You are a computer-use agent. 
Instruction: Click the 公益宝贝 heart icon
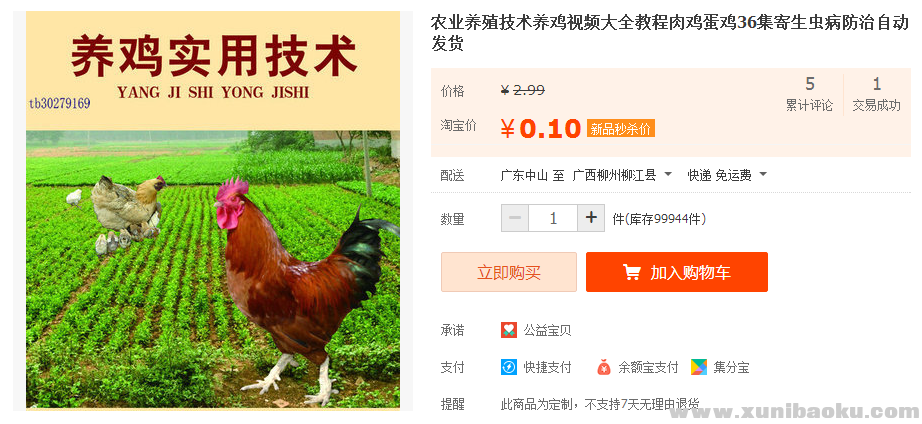click(509, 330)
